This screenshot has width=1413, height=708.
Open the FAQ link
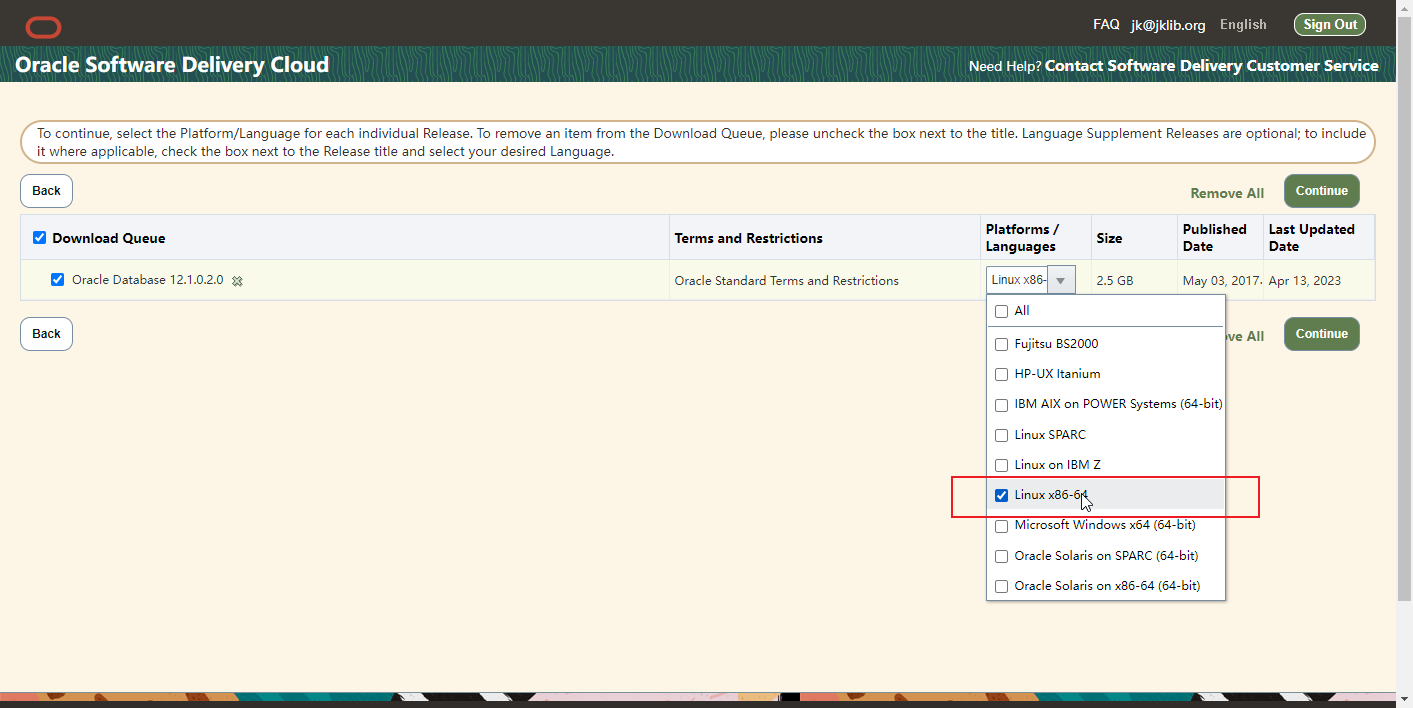1106,25
